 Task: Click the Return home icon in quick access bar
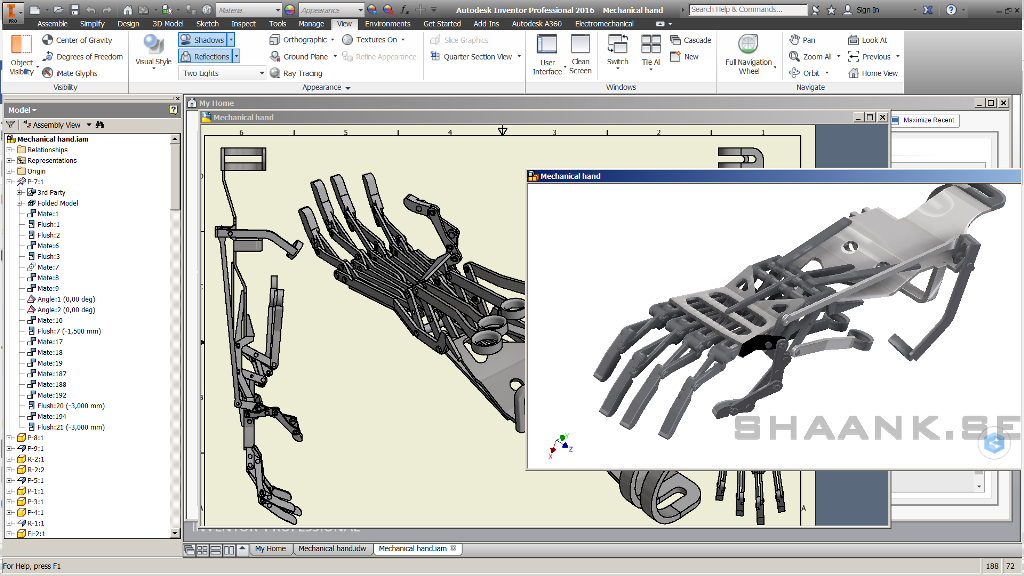click(x=127, y=10)
